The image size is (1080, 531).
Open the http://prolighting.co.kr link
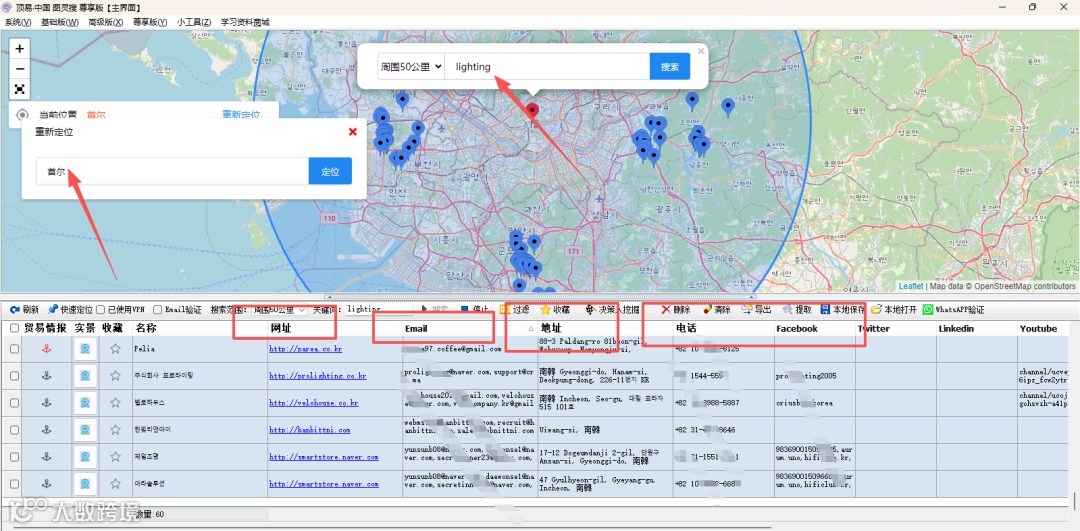[317, 376]
